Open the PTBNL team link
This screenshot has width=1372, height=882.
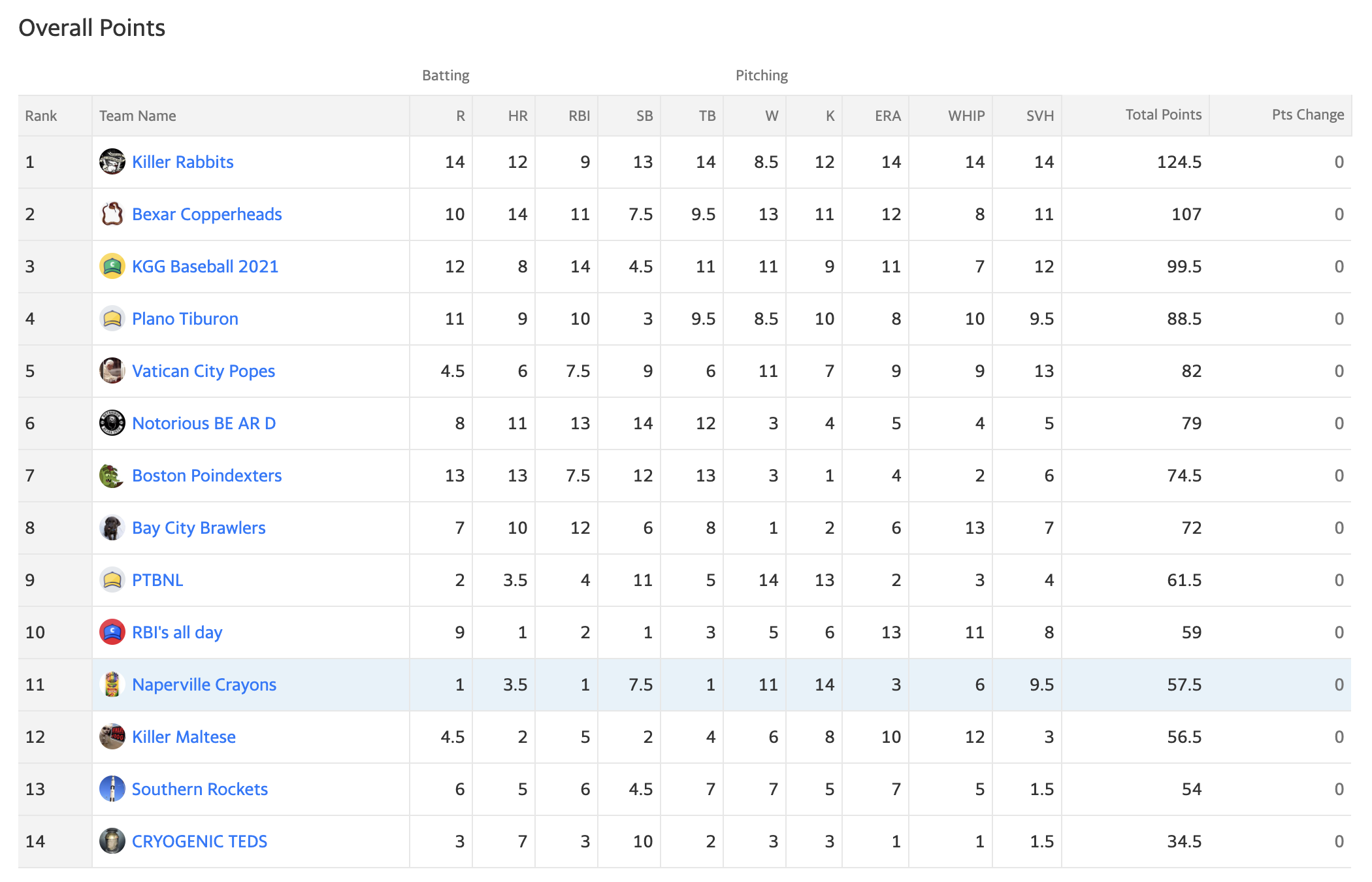tap(157, 580)
